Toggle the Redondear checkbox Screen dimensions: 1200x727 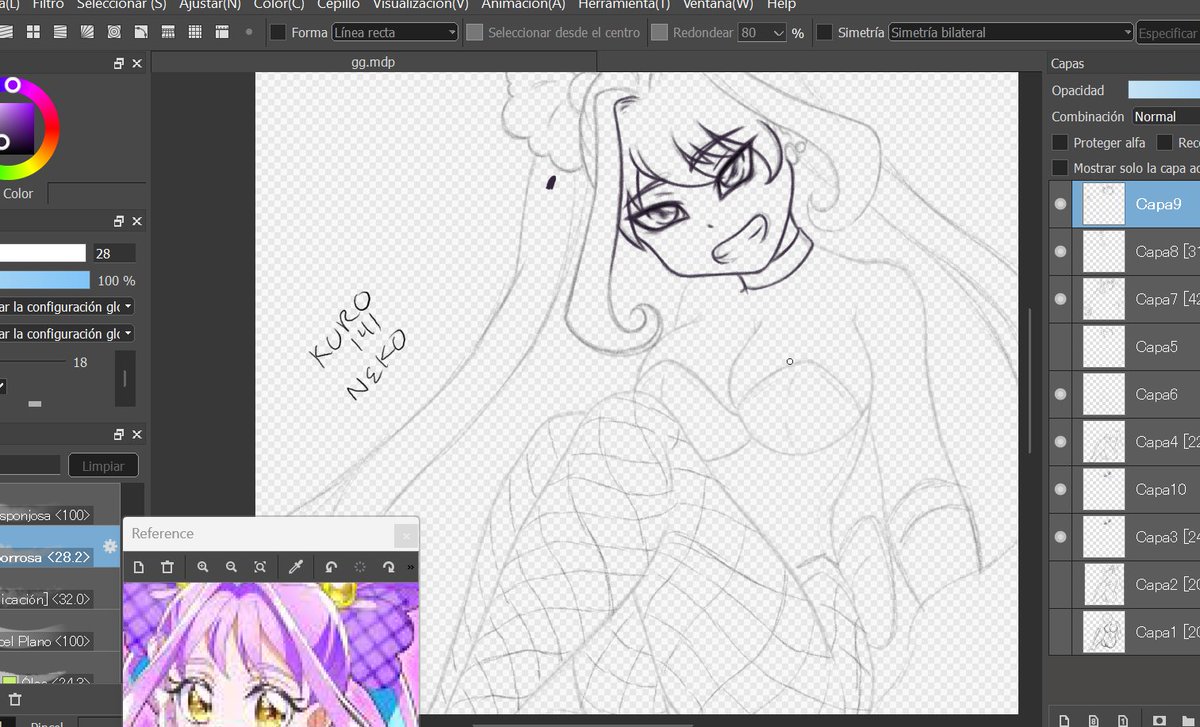click(659, 33)
